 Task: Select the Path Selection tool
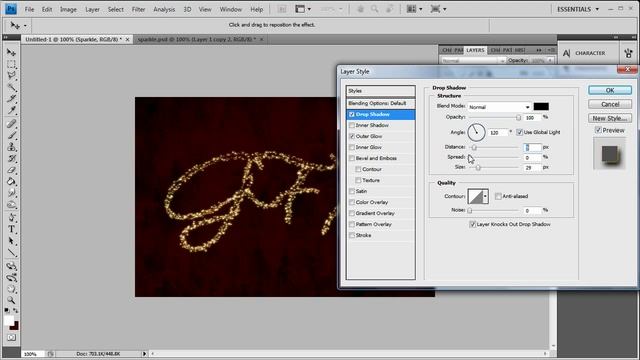11,241
